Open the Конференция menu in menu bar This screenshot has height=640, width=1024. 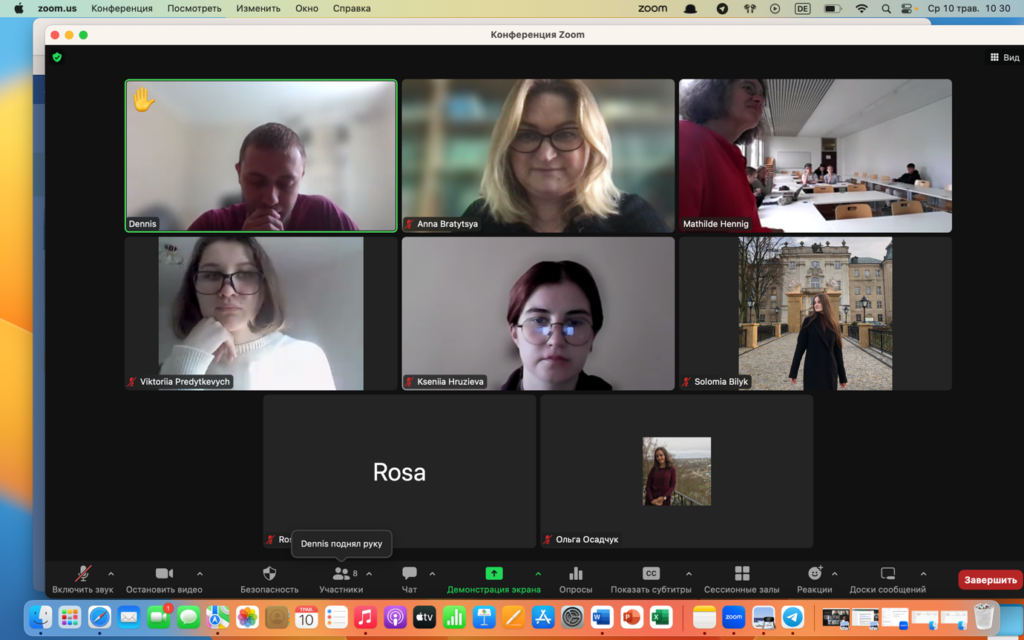pyautogui.click(x=122, y=8)
